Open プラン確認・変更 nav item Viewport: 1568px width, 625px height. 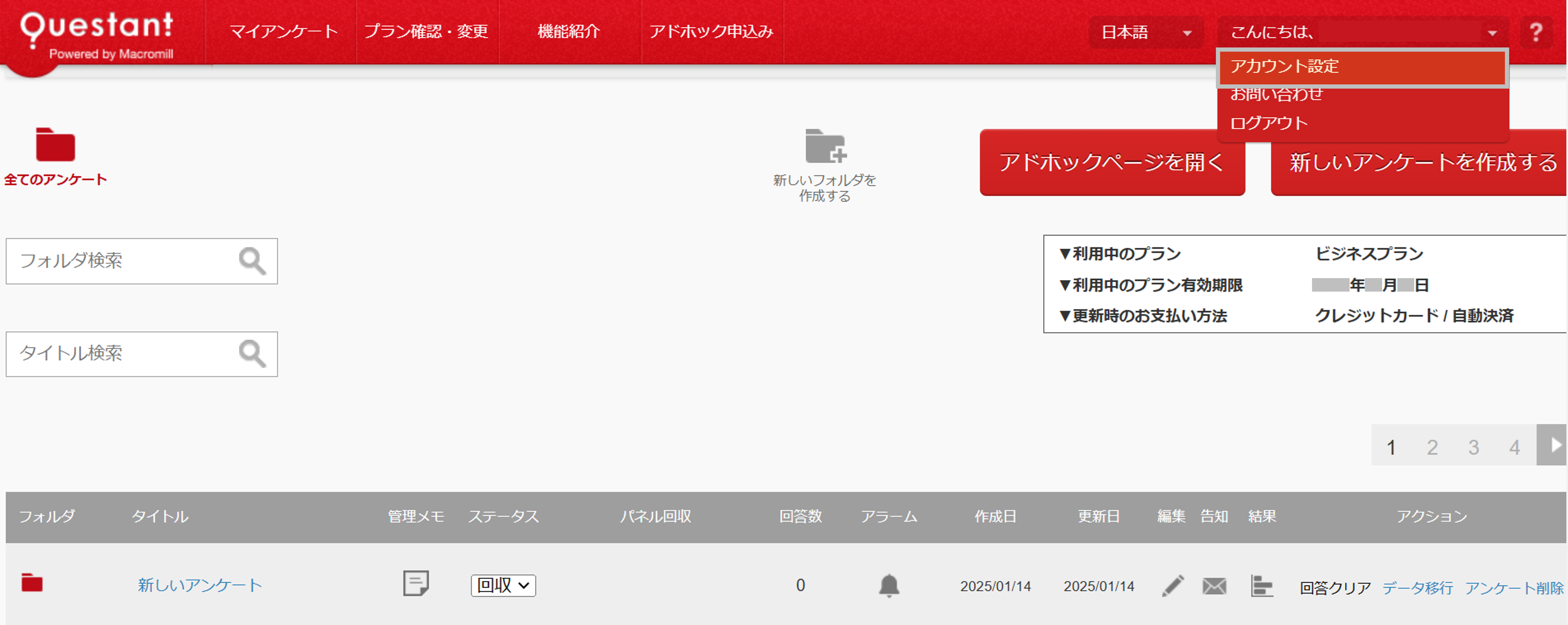(426, 32)
